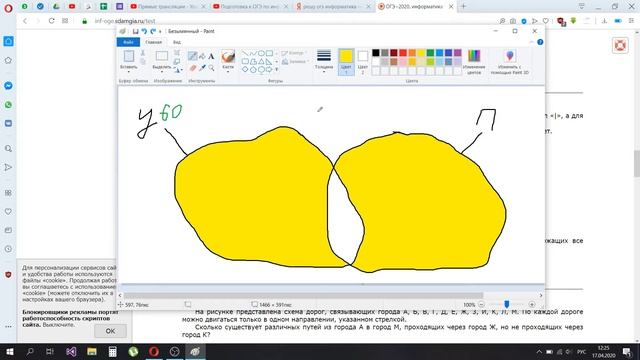Open Opera sidebar history clock icon

(8, 249)
